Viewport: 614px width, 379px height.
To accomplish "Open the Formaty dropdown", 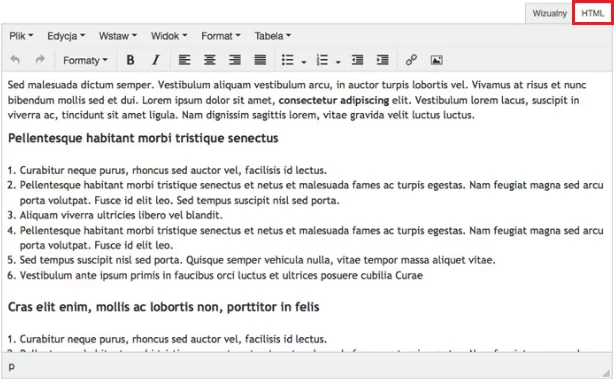I will (85, 60).
